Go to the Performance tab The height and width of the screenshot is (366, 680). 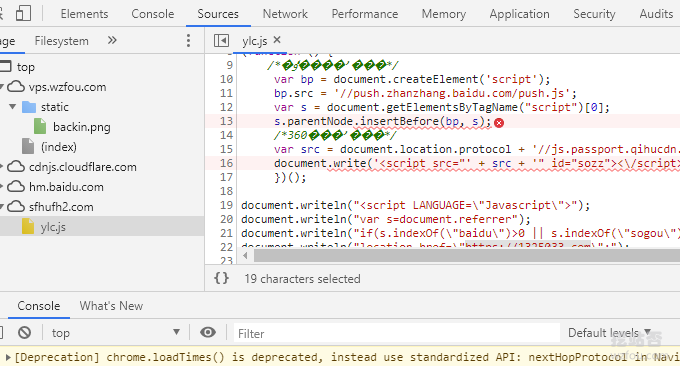(365, 14)
